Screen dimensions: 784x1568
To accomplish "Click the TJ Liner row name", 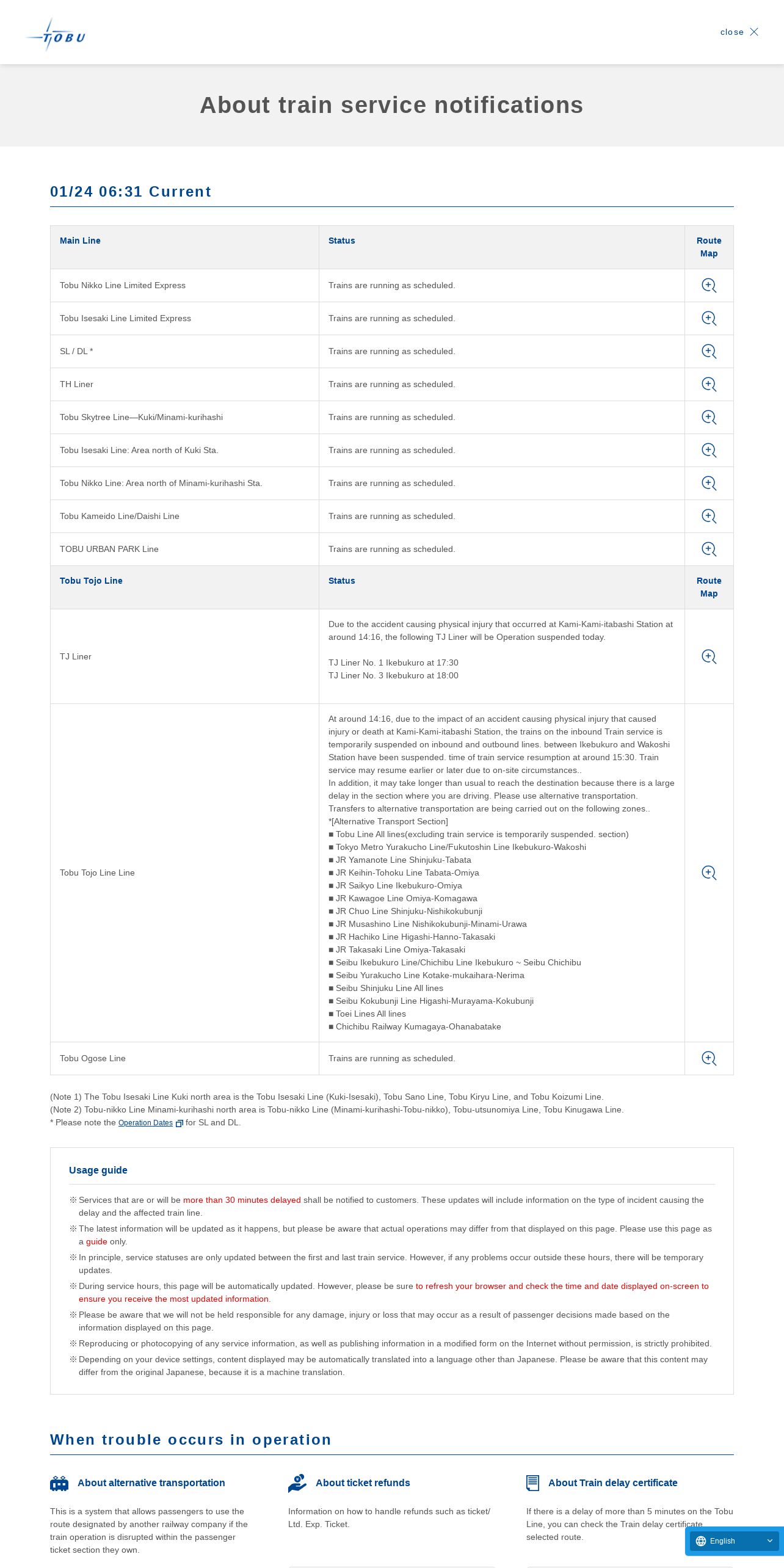I will pos(76,656).
